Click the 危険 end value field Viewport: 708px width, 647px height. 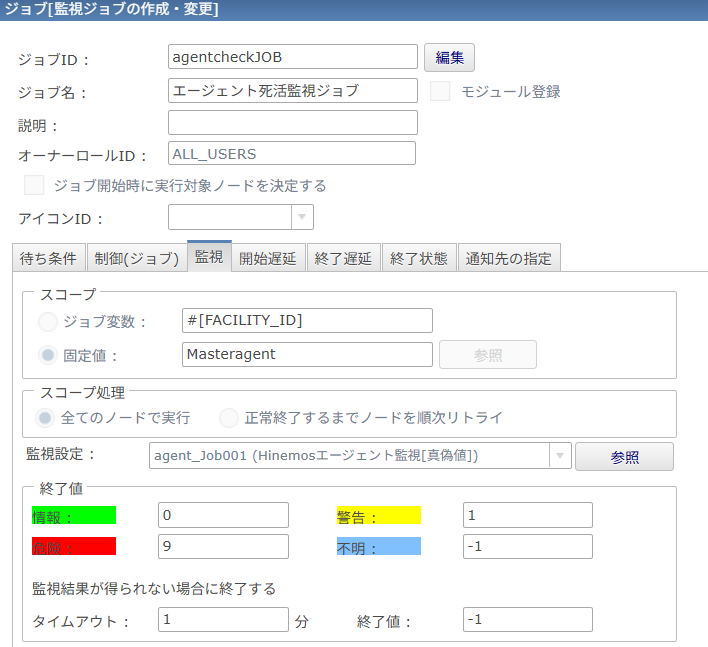(x=223, y=547)
